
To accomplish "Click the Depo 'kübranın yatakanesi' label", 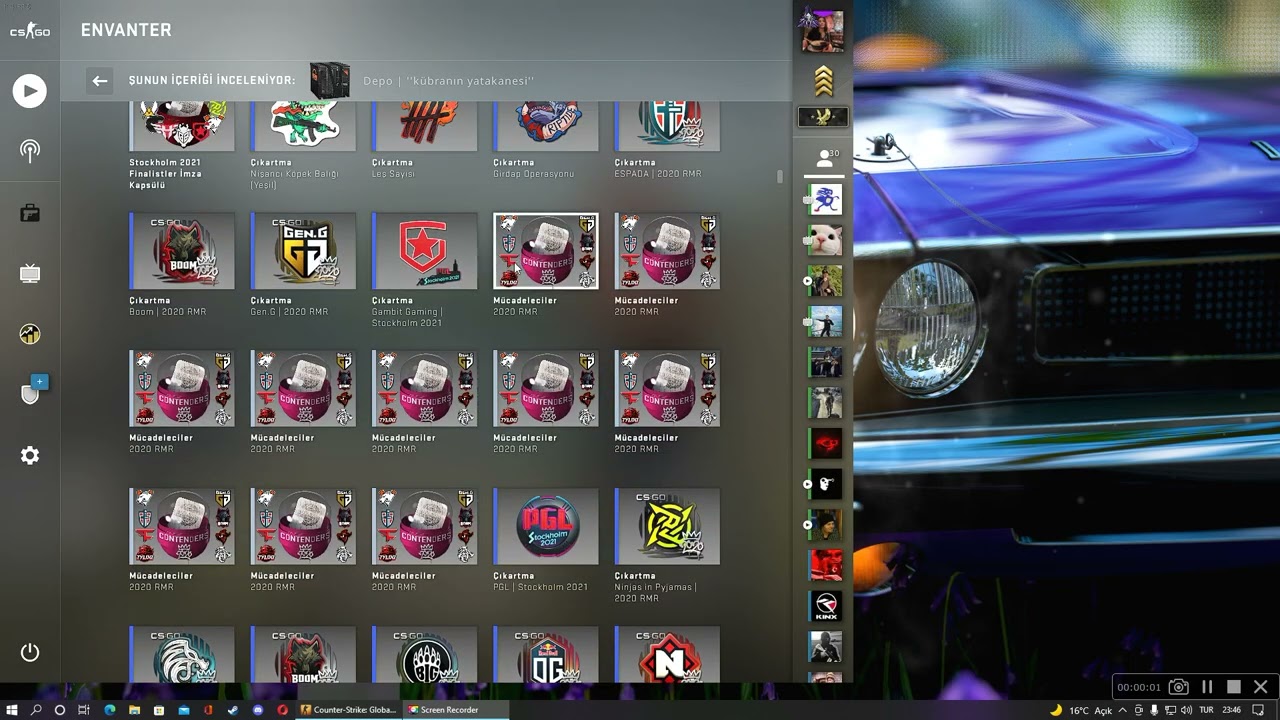I will point(448,81).
